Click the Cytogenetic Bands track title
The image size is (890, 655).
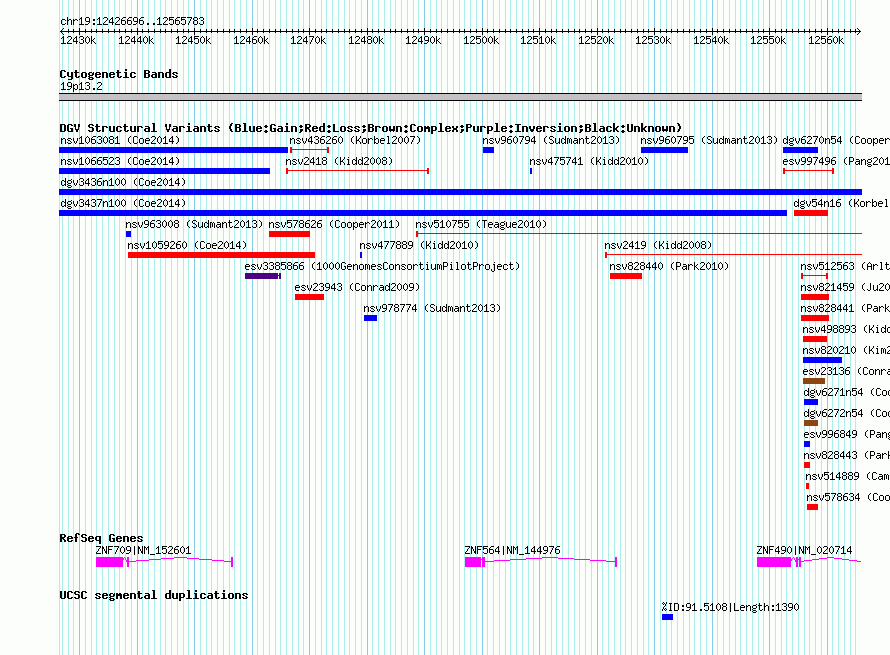(119, 74)
